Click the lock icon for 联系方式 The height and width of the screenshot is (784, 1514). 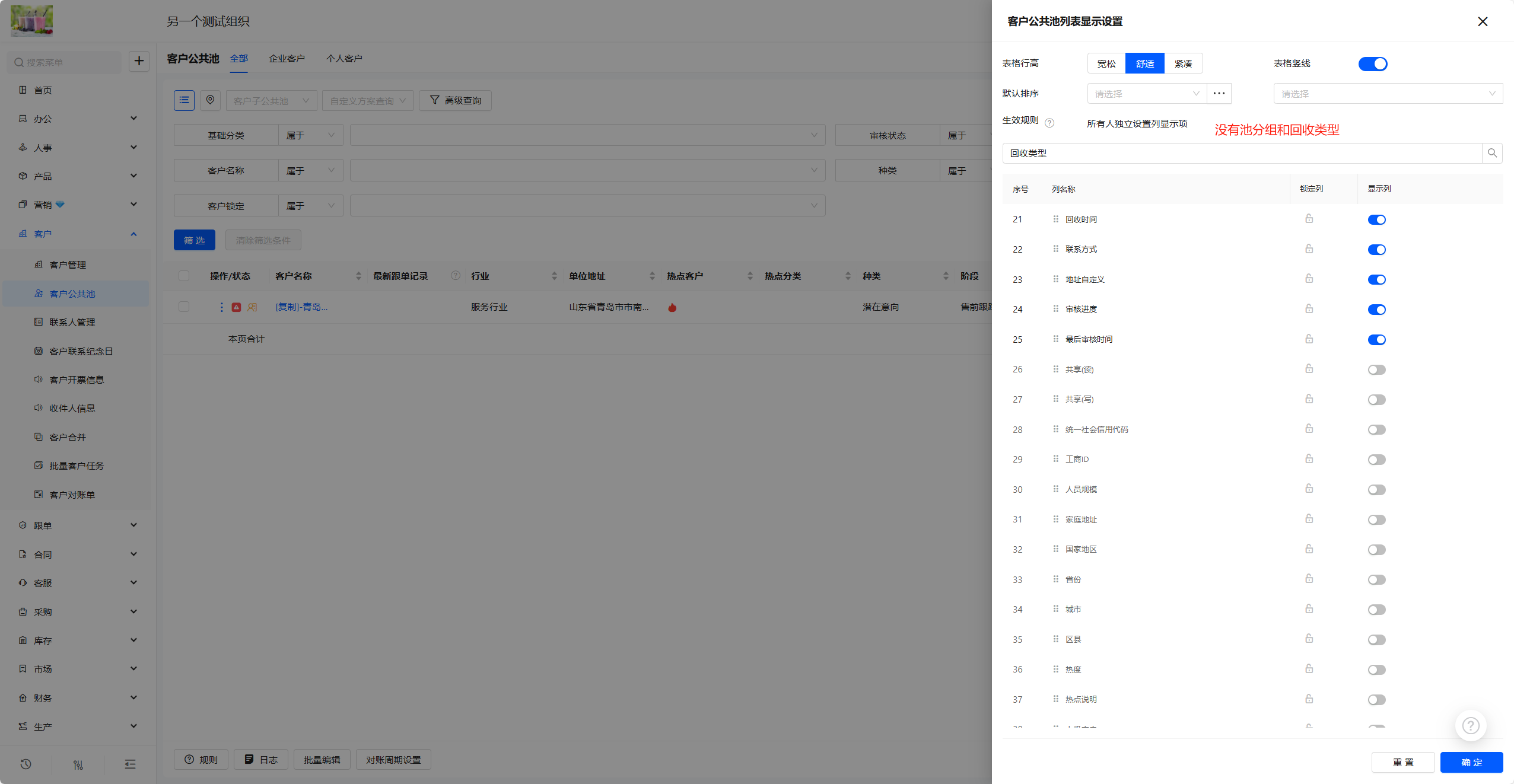(1309, 249)
